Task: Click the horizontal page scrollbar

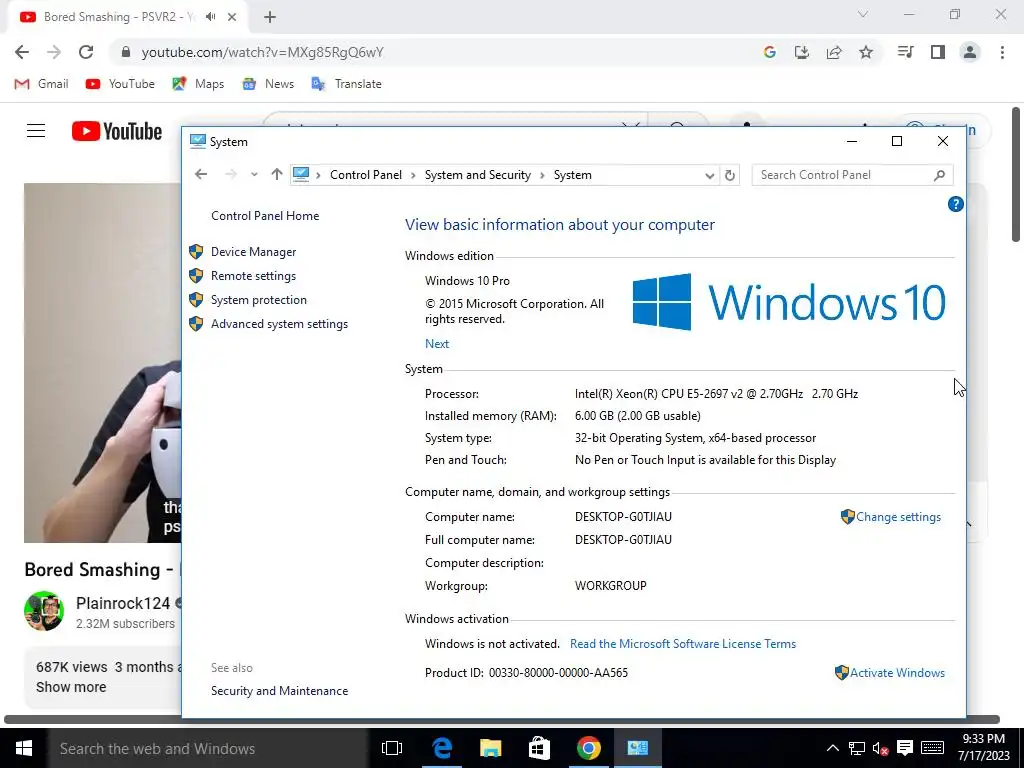Action: 502,720
